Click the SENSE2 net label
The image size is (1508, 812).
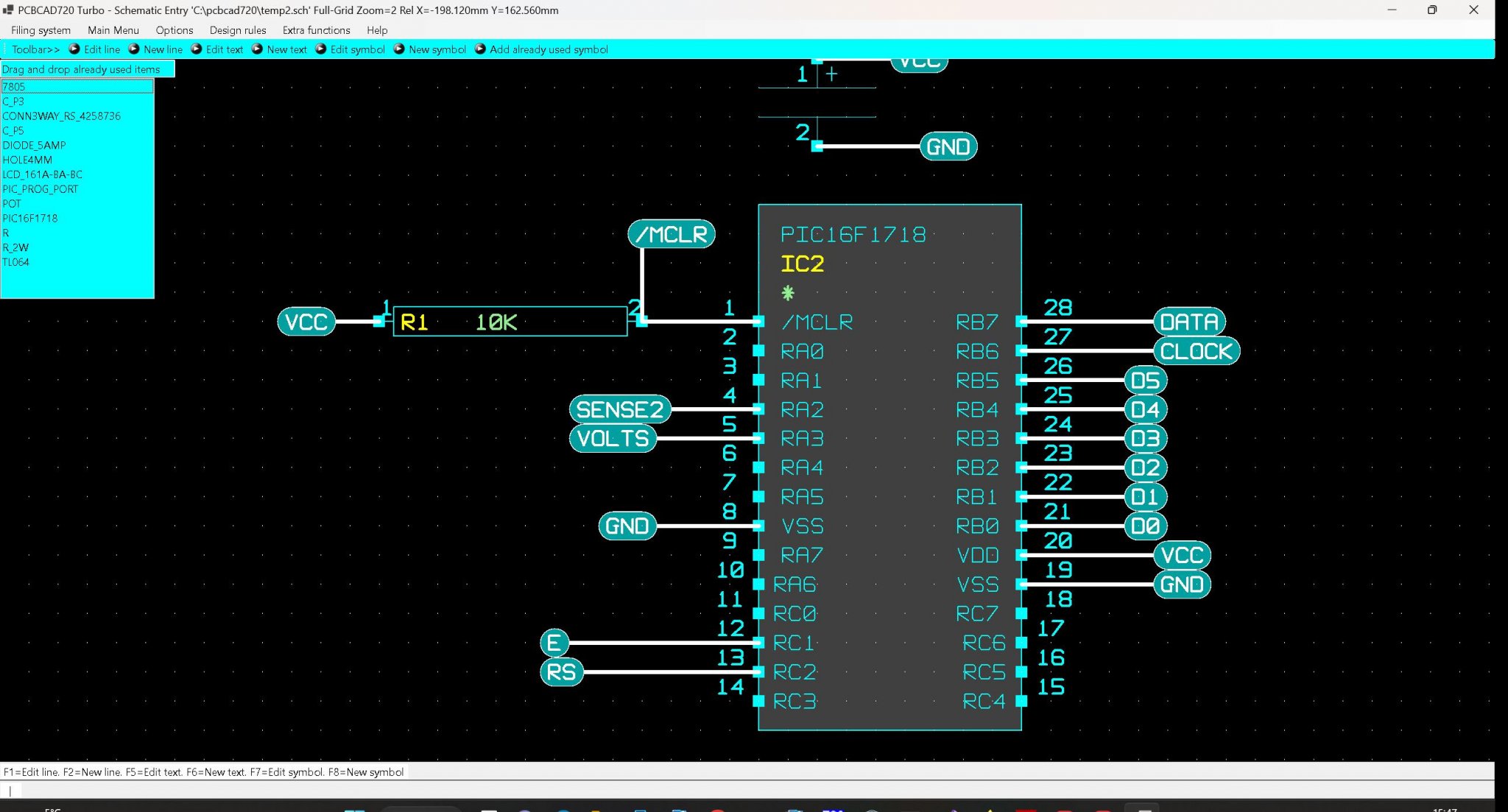click(x=620, y=409)
